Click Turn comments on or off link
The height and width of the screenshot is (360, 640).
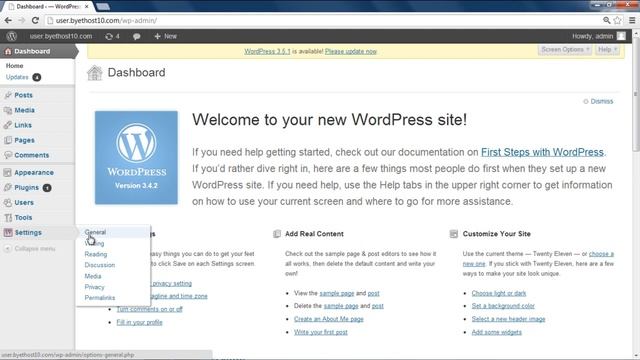coord(149,309)
